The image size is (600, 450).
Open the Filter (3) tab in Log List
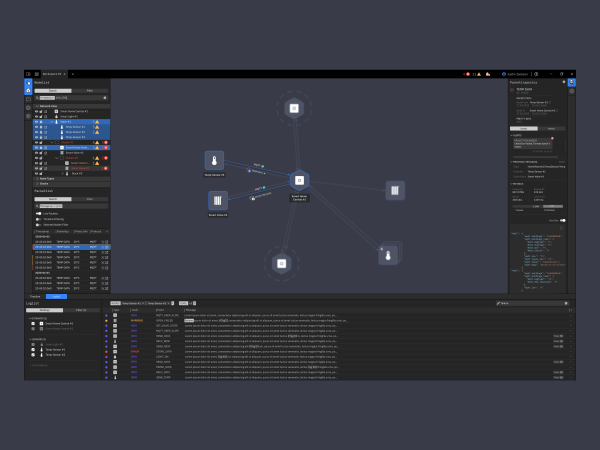point(81,310)
